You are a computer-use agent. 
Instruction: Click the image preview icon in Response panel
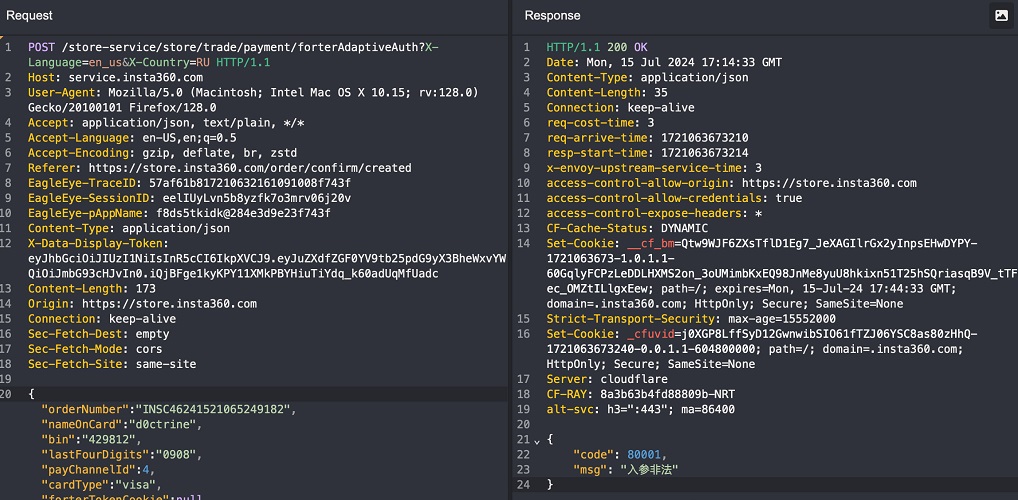pos(1000,15)
